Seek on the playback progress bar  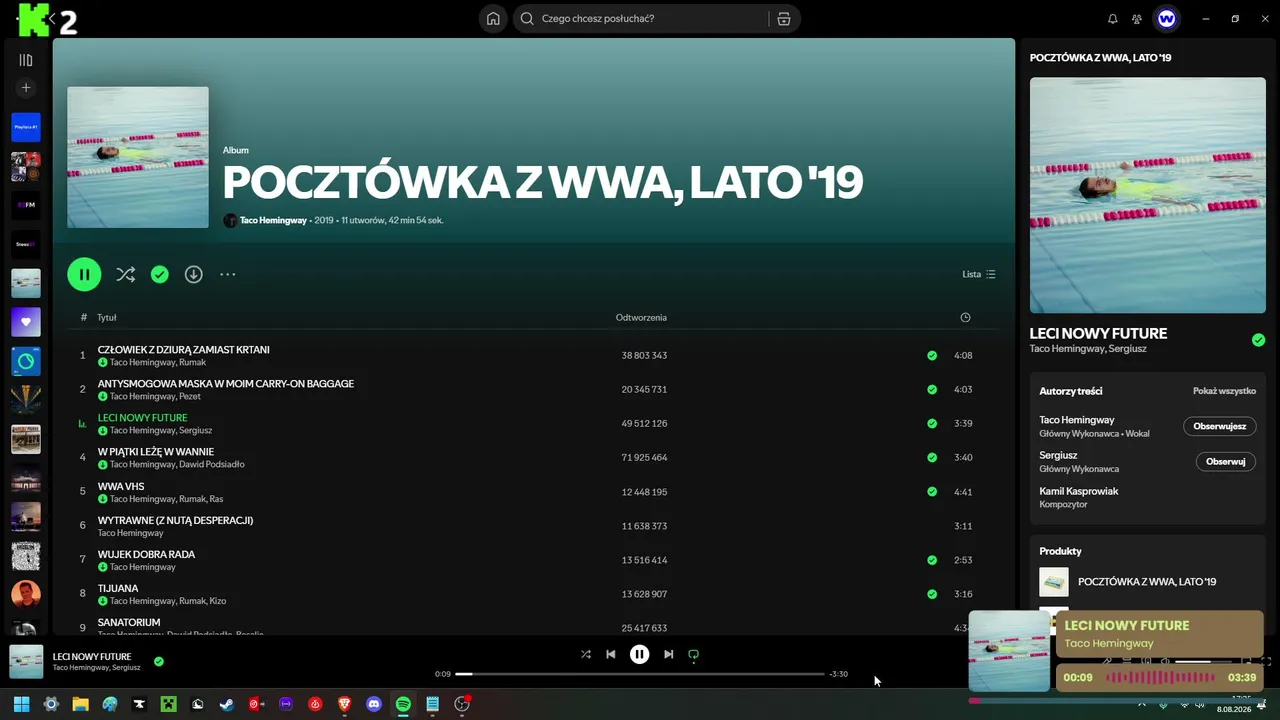coord(640,674)
